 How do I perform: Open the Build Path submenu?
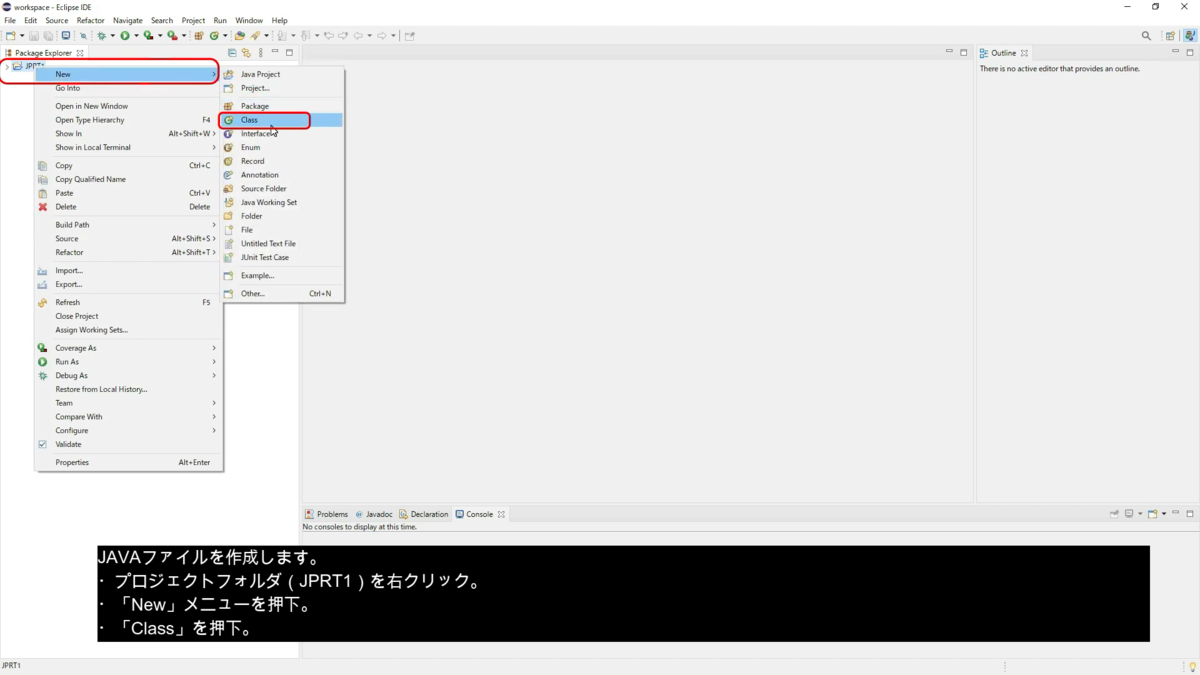[129, 225]
